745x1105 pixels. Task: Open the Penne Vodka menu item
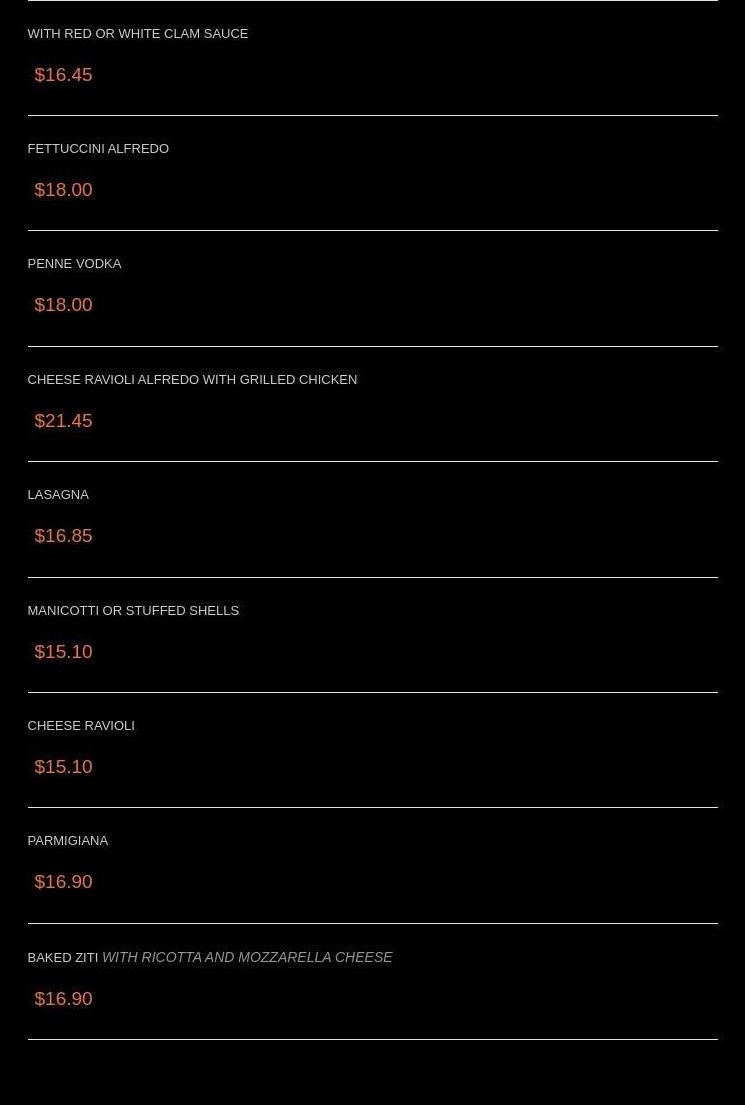click(x=74, y=264)
